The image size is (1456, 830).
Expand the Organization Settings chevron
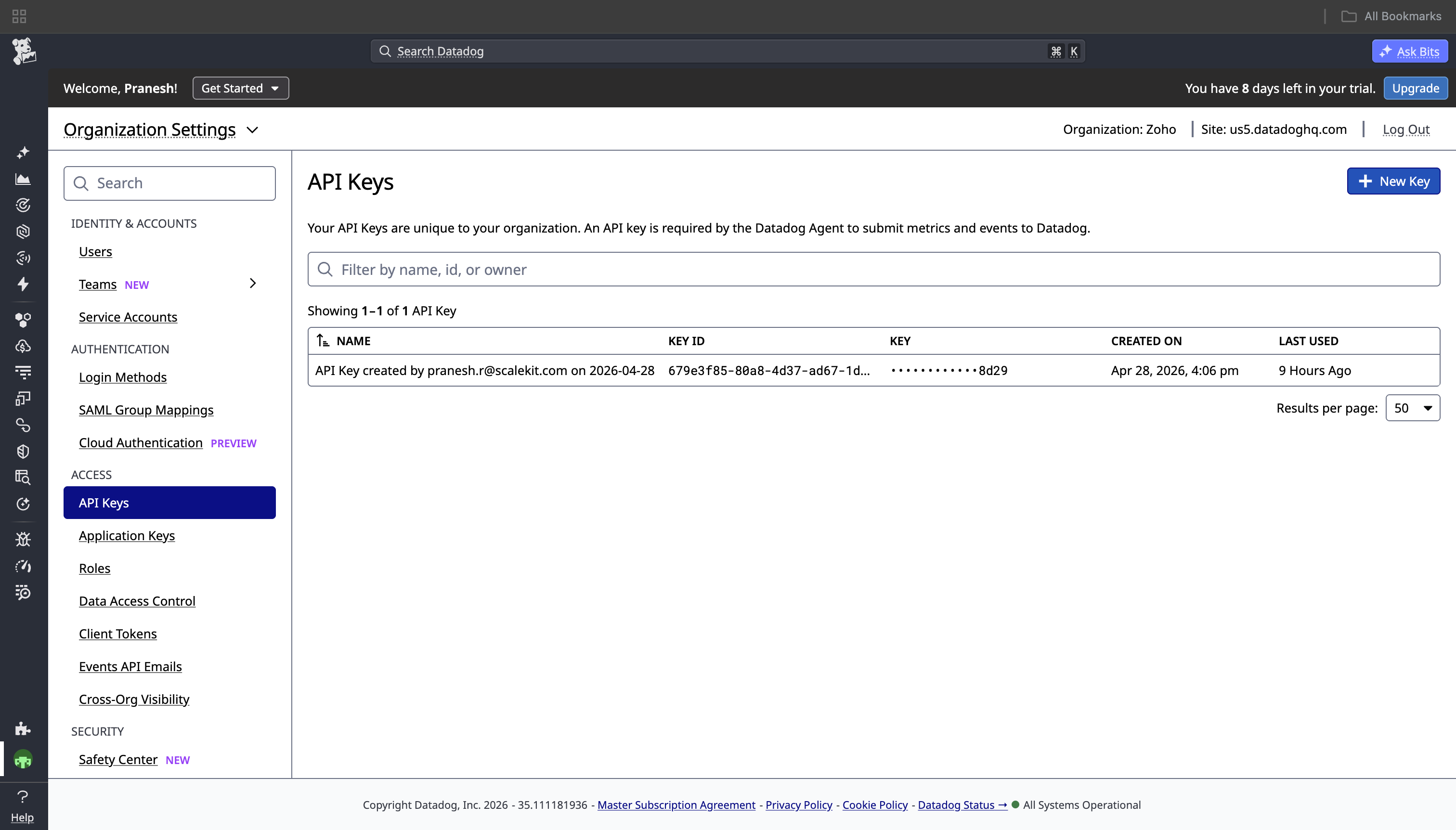click(253, 130)
